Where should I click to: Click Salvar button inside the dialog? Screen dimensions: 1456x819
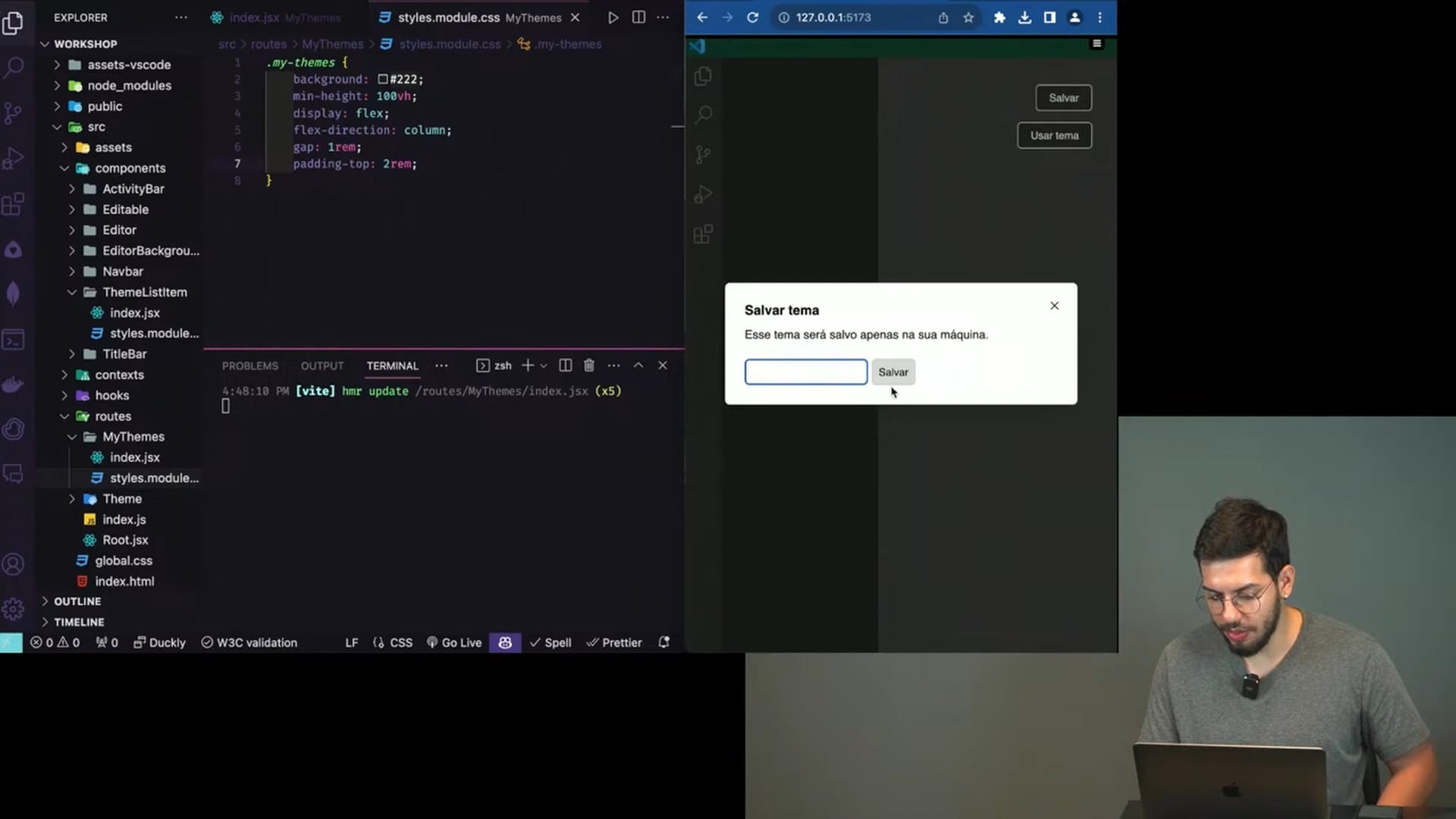coord(893,372)
